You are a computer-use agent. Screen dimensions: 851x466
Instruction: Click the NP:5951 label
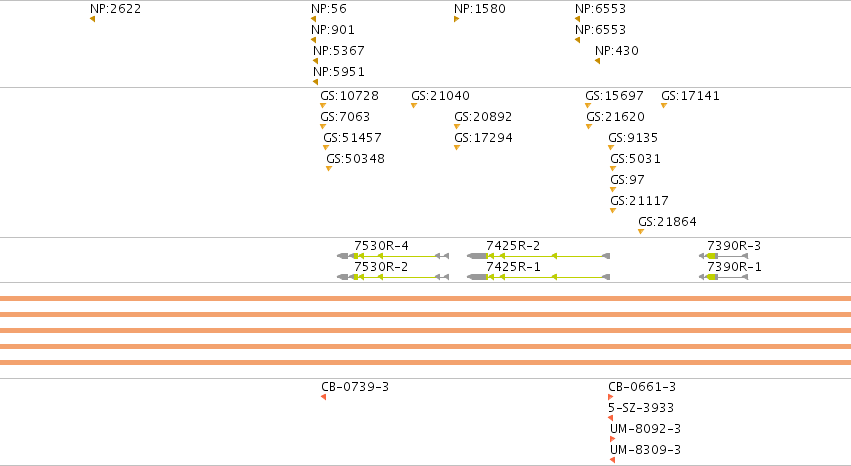339,72
